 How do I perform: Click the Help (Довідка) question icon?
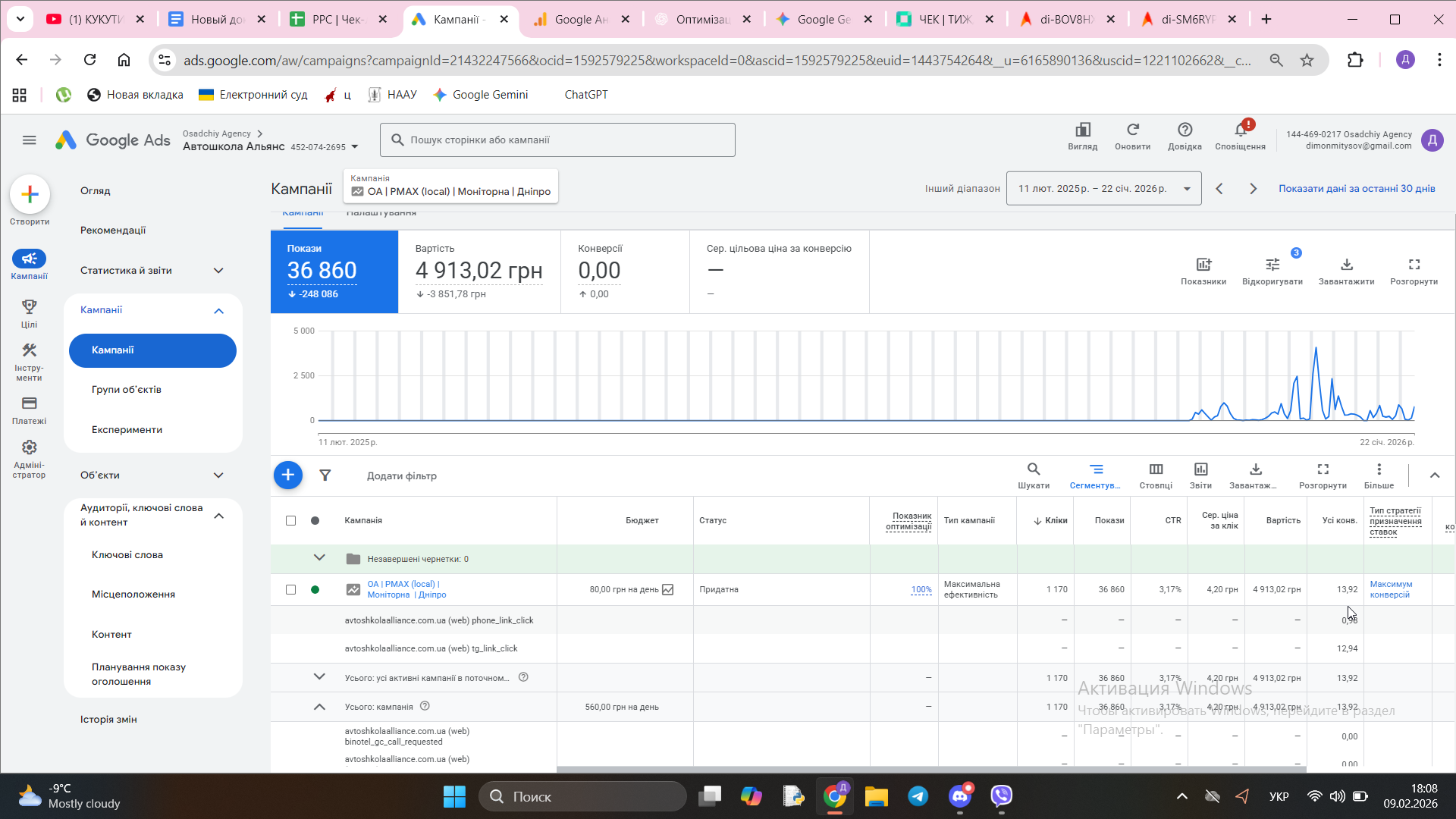1185,130
